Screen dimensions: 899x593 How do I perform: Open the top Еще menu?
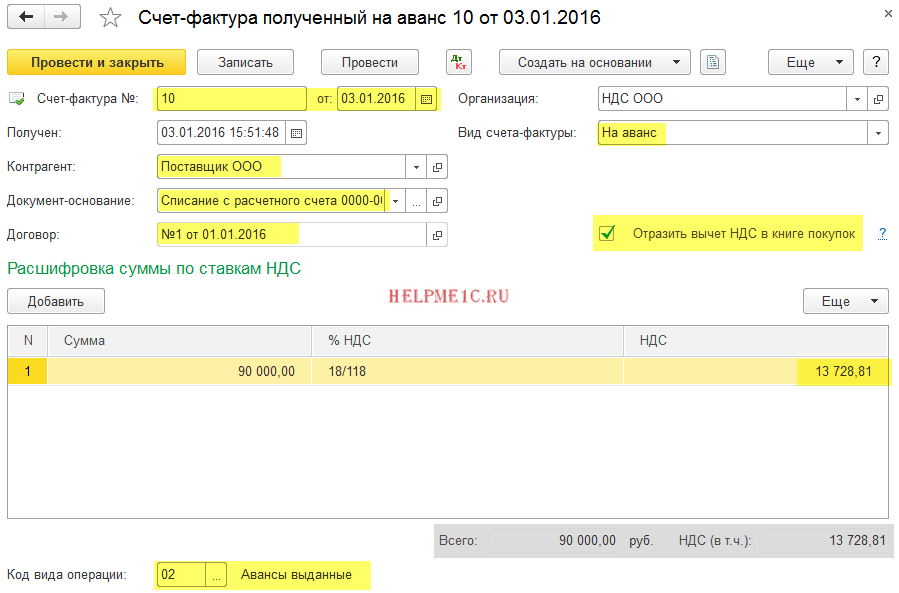coord(810,62)
